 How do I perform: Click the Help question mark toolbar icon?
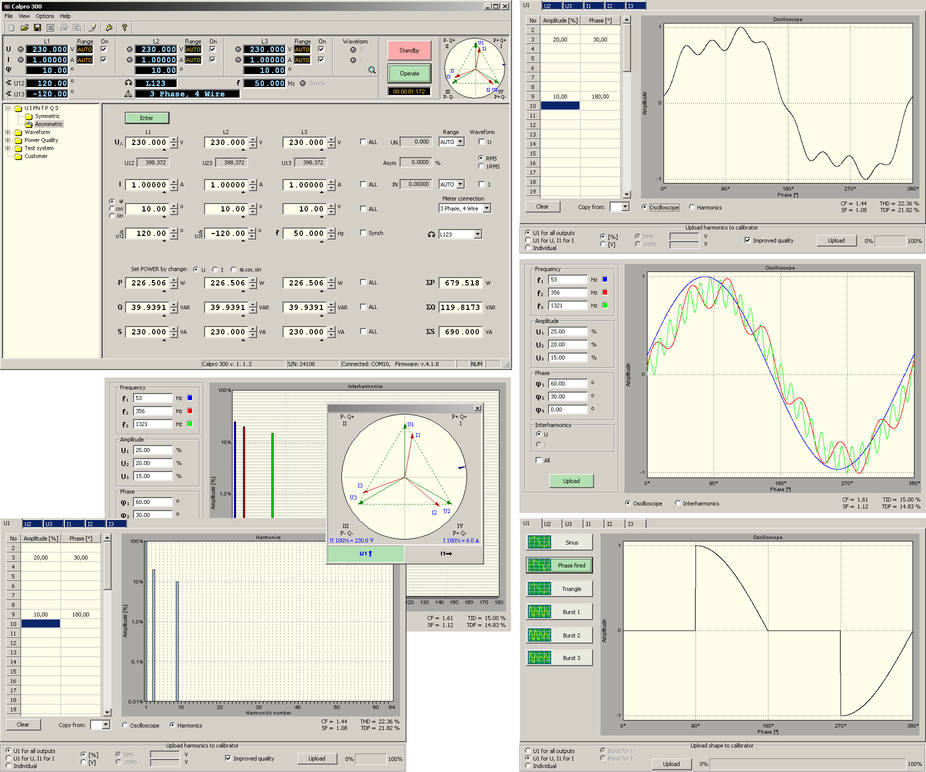(123, 27)
